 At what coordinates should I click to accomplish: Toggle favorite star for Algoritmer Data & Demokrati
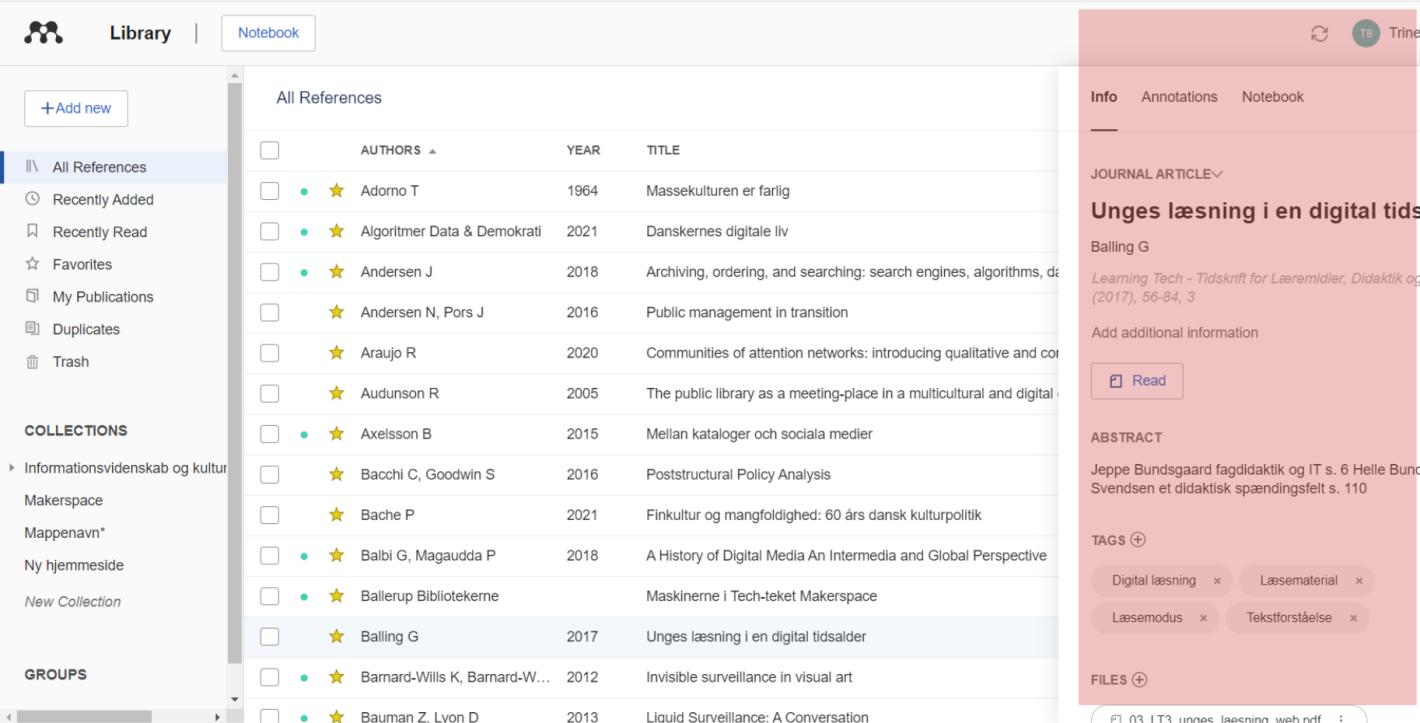337,231
